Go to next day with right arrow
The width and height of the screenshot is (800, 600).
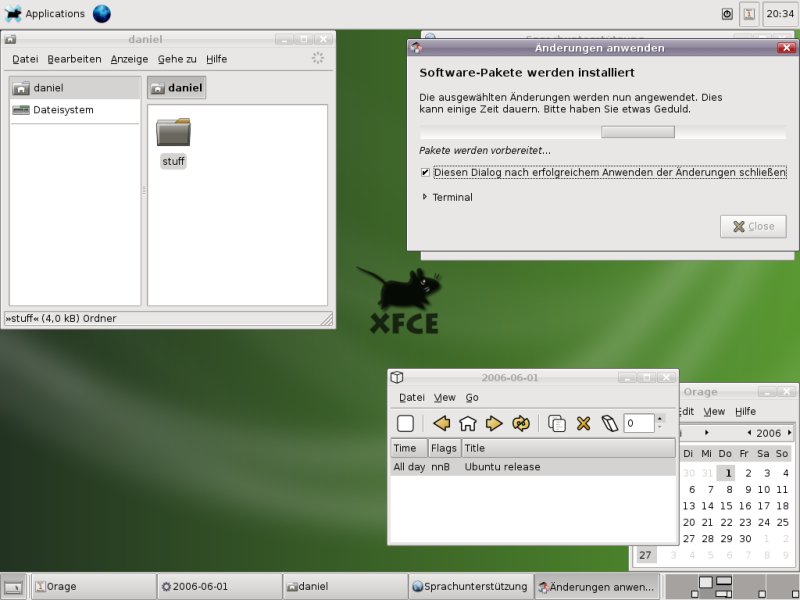494,423
